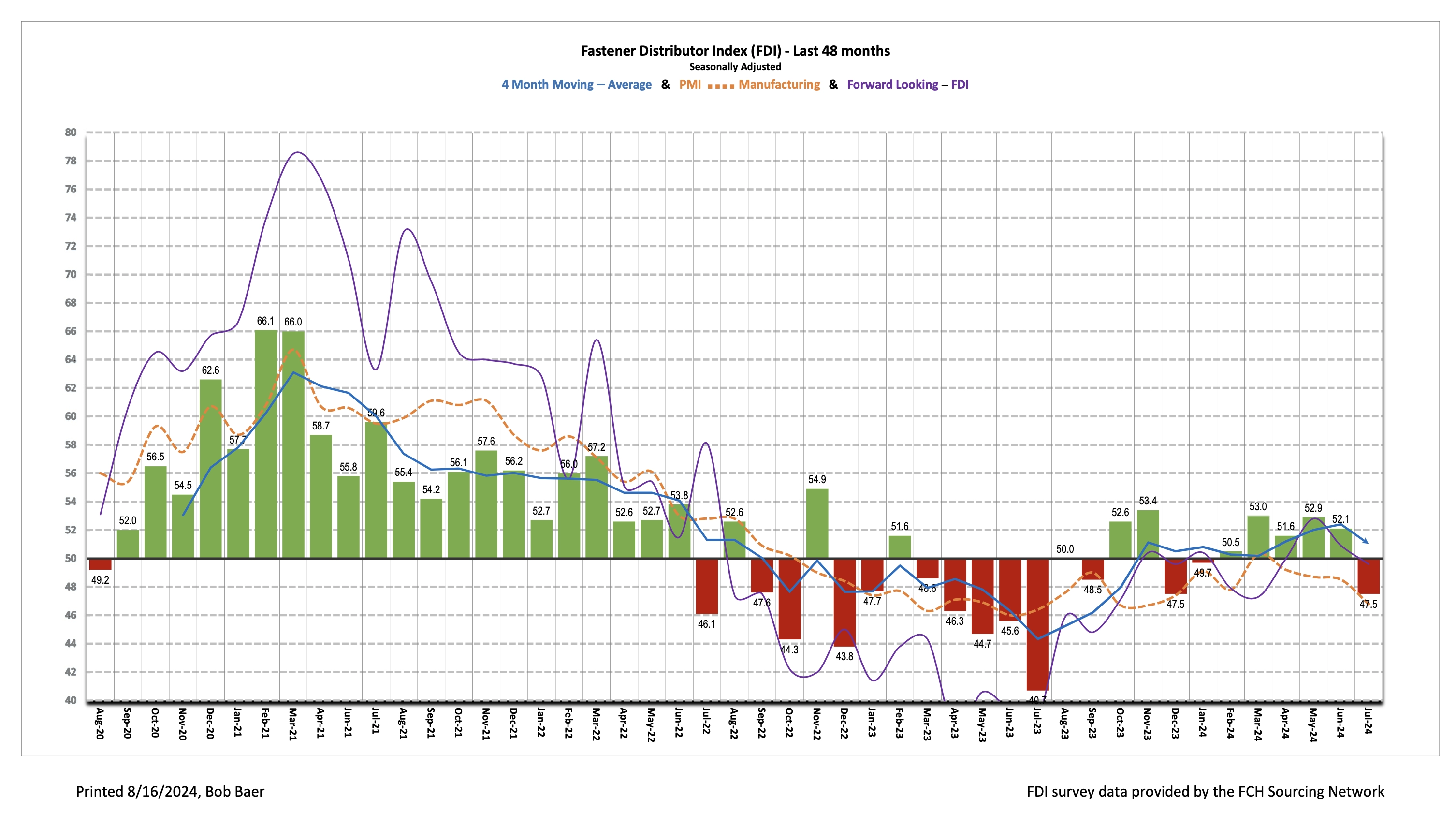This screenshot has width=1456, height=828.
Task: Click the 40 y-axis value
Action: click(71, 700)
